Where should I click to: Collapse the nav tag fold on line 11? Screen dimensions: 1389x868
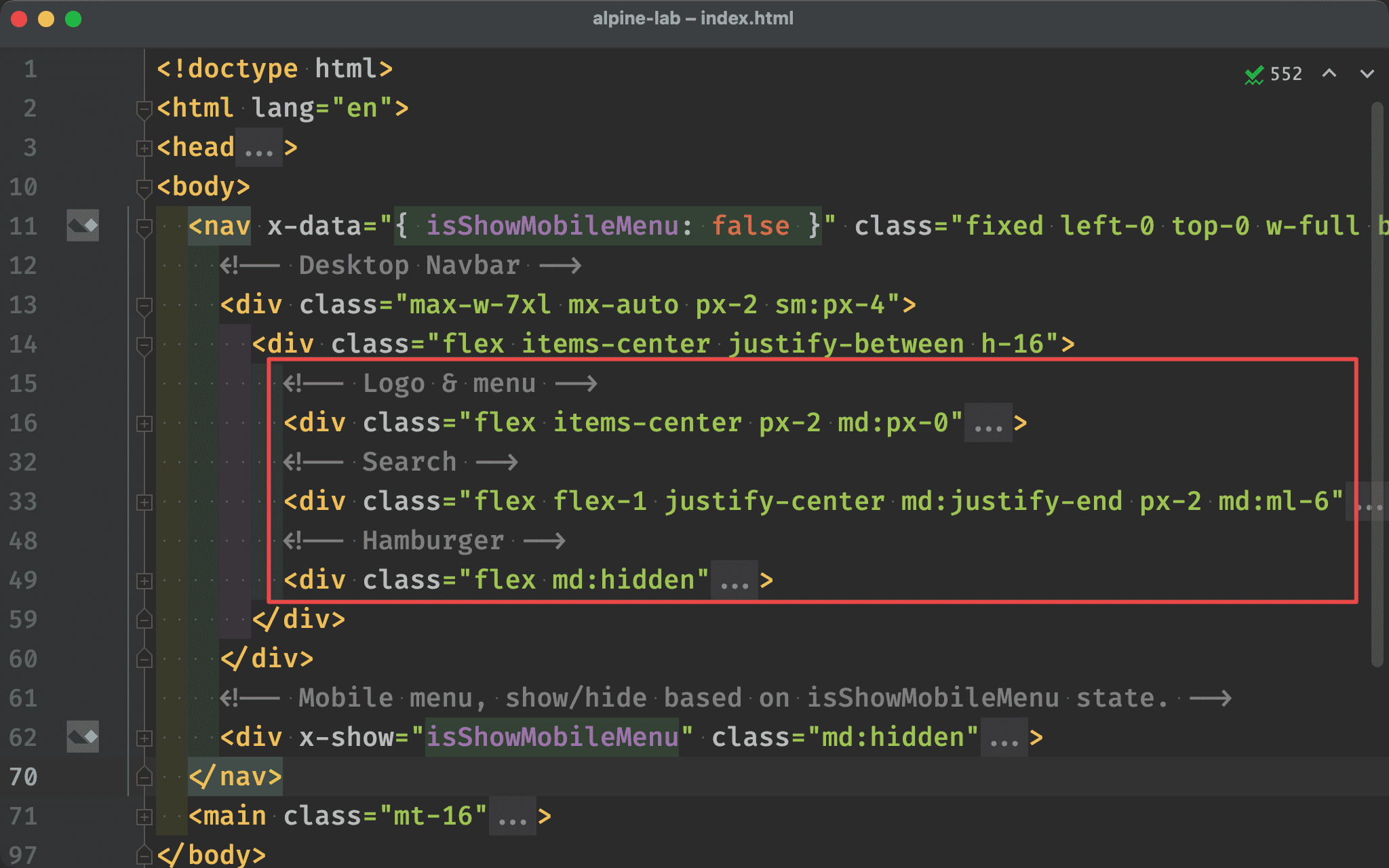[144, 227]
